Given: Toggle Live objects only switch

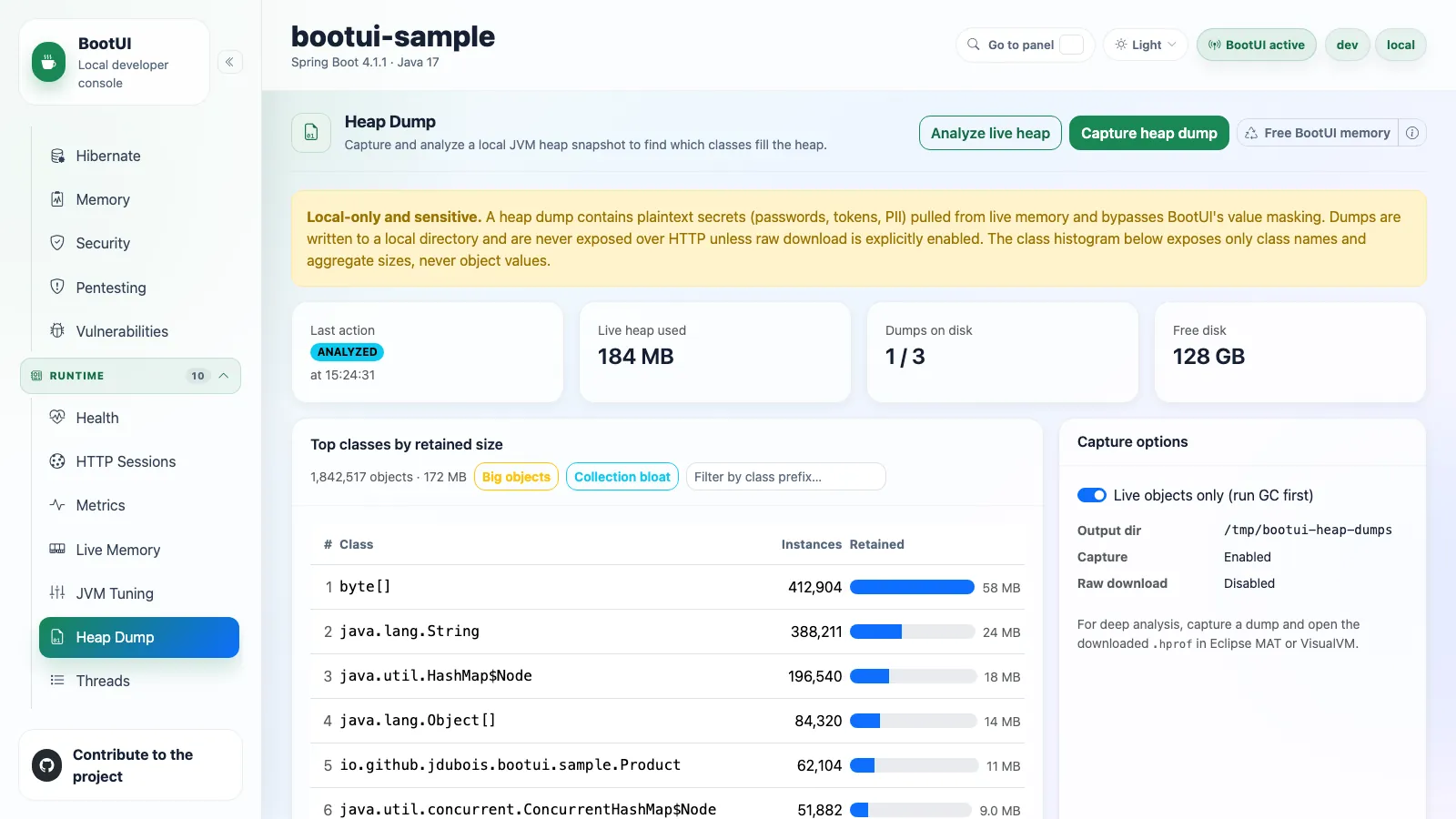Looking at the screenshot, I should coord(1092,495).
